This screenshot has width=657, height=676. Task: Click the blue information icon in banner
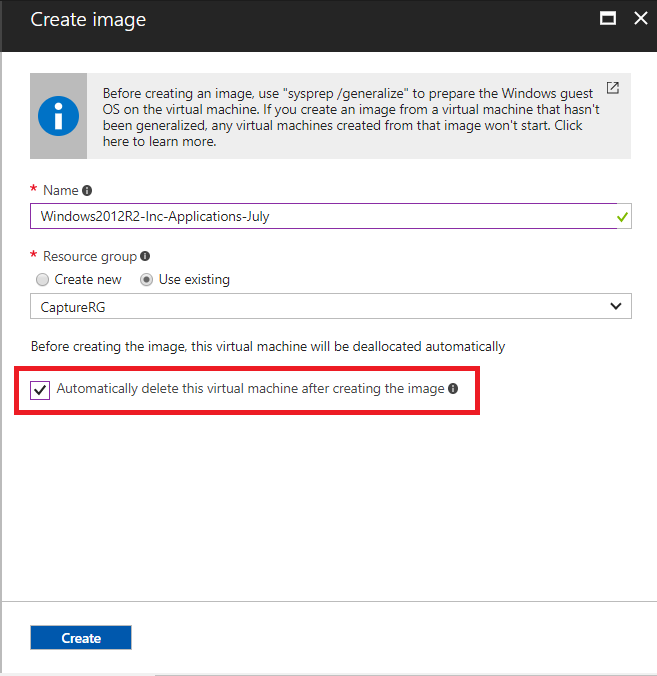58,116
